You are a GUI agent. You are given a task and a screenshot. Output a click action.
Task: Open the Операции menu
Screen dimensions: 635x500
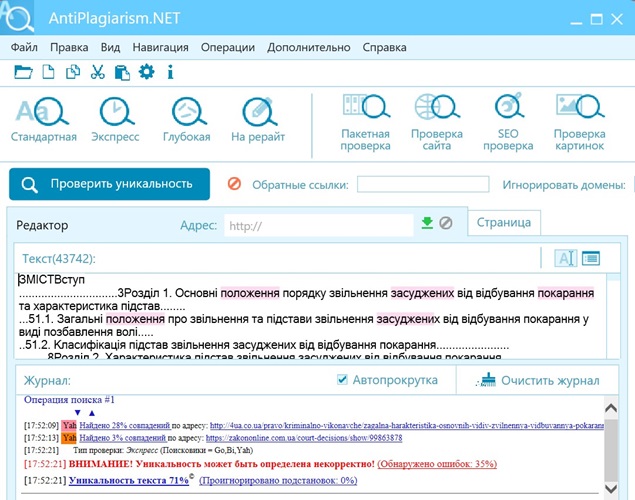(x=228, y=47)
